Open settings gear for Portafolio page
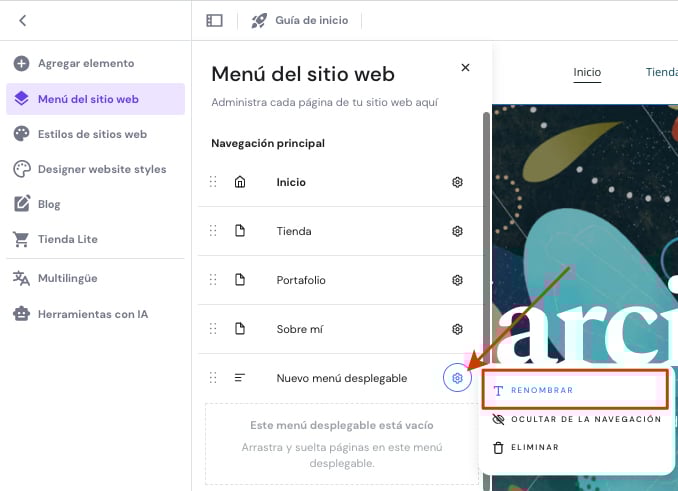678x491 pixels. [x=457, y=280]
